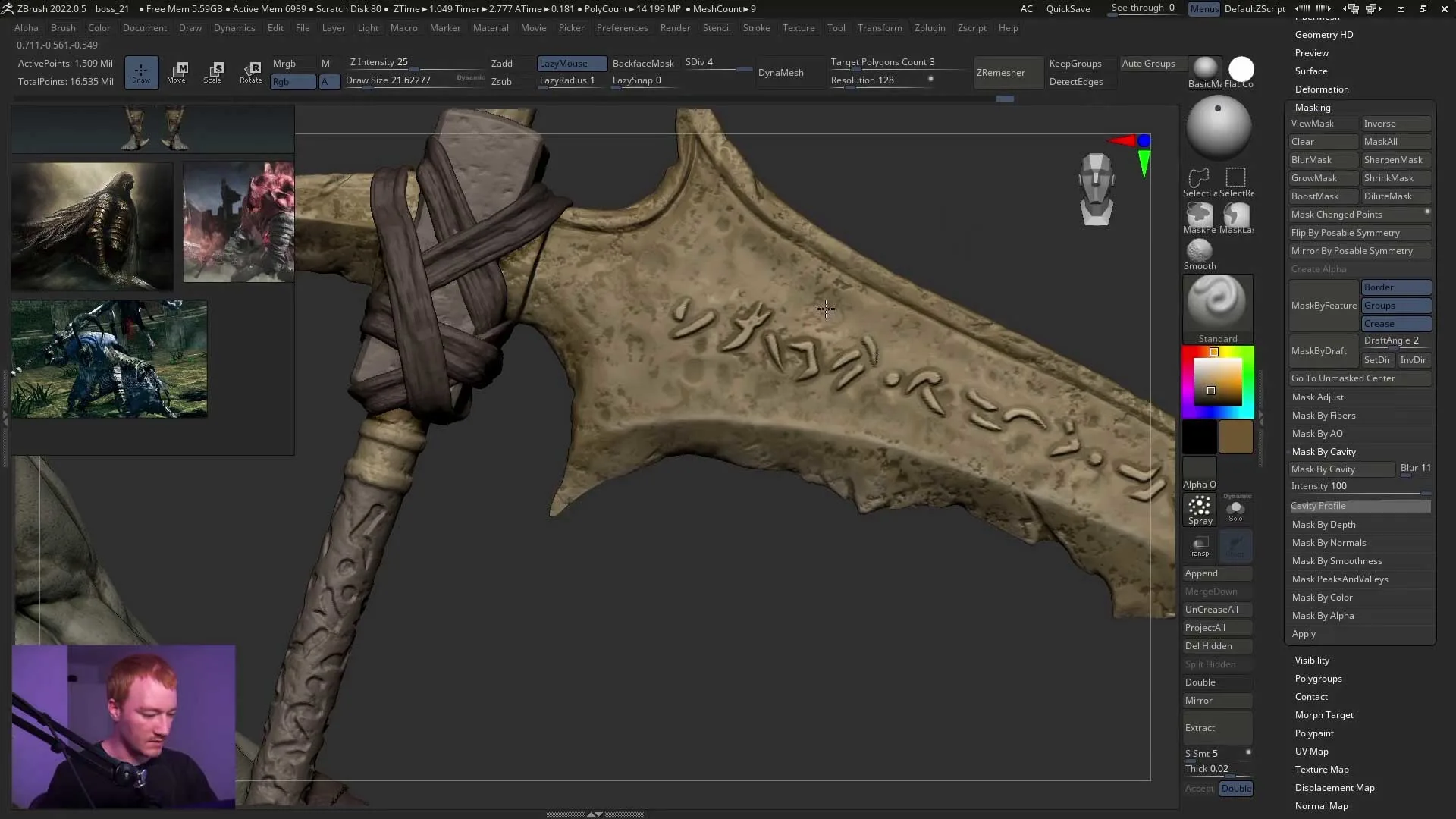1456x819 pixels.
Task: Toggle Zadd sculpting mode
Action: click(501, 64)
